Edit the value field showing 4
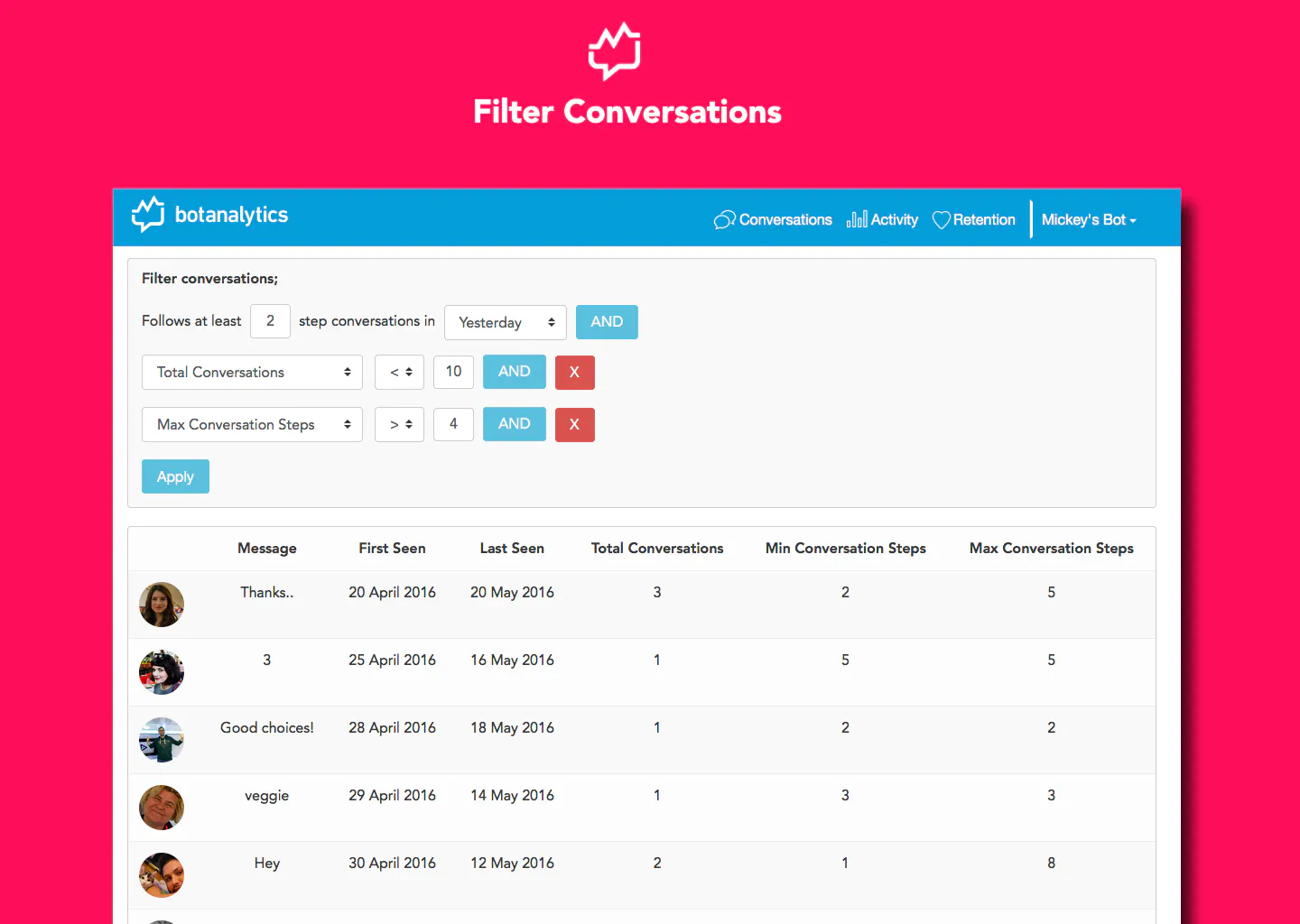1300x924 pixels. click(x=453, y=424)
